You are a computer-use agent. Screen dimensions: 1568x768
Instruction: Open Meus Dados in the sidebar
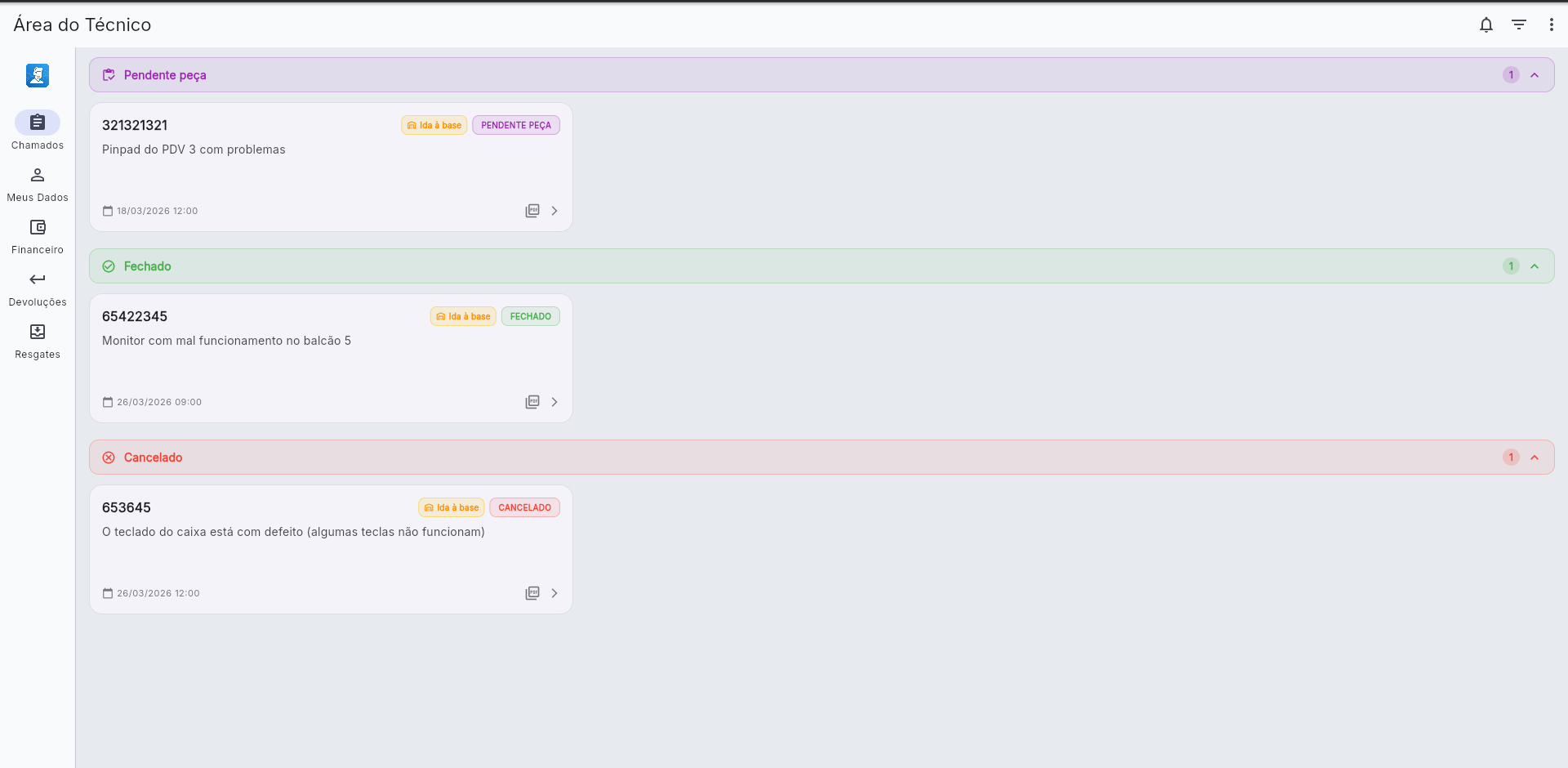(x=38, y=184)
